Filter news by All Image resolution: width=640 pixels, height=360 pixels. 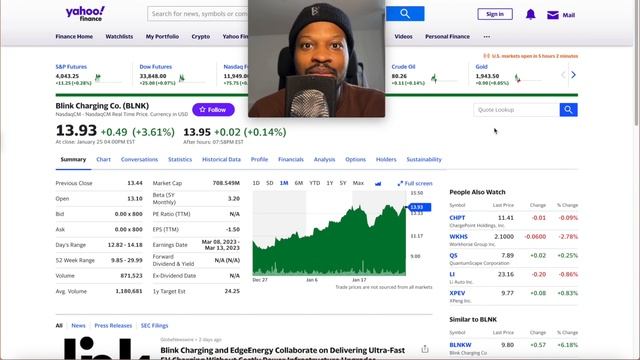coord(59,326)
